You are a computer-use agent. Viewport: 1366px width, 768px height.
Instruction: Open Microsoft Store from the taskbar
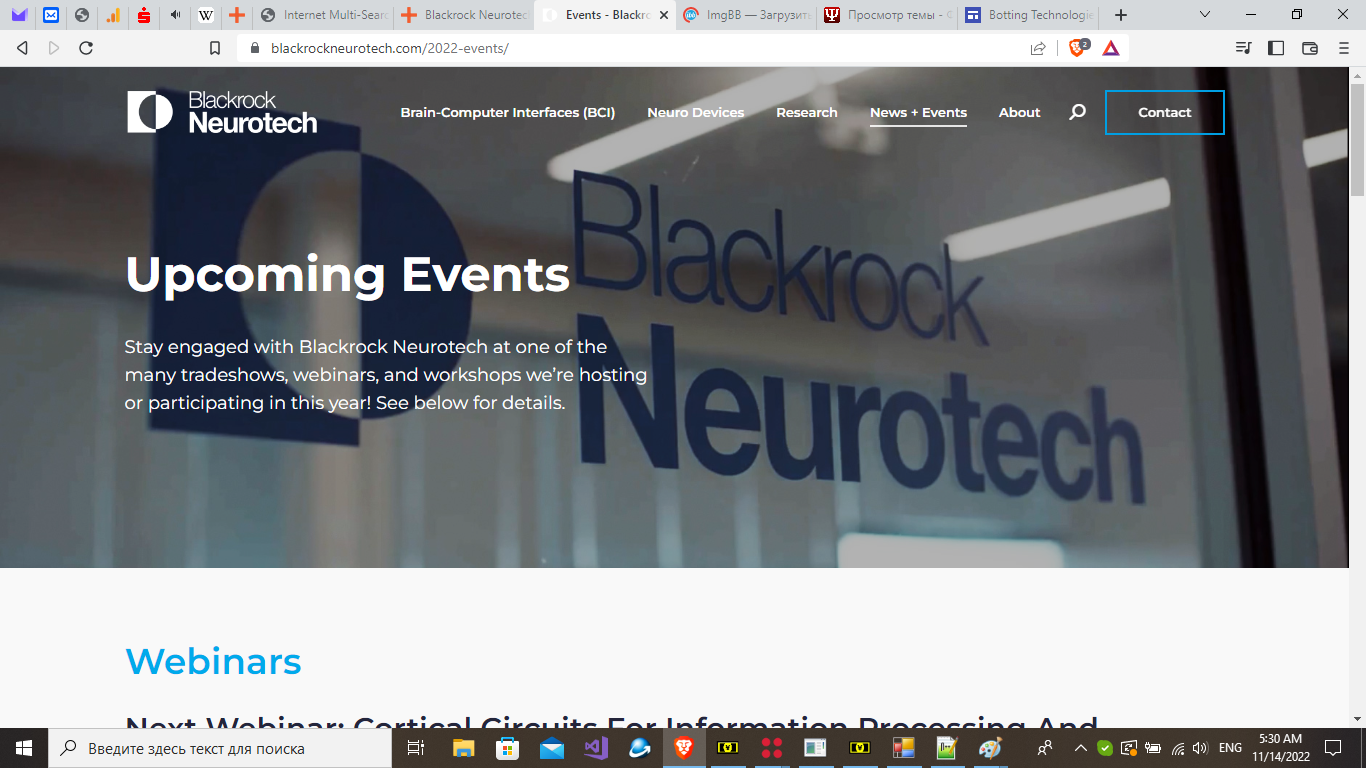click(508, 748)
